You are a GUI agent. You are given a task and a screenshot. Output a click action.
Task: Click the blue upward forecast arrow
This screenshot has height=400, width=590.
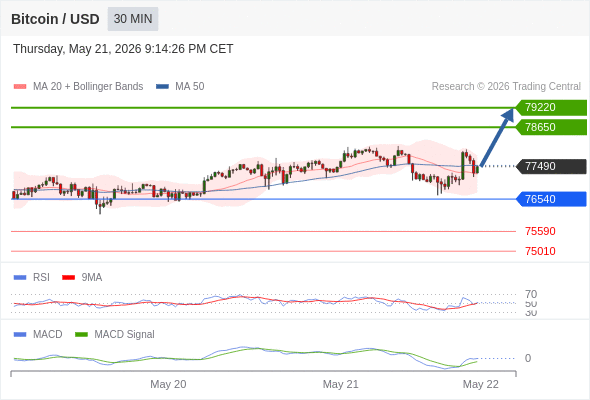pyautogui.click(x=497, y=137)
